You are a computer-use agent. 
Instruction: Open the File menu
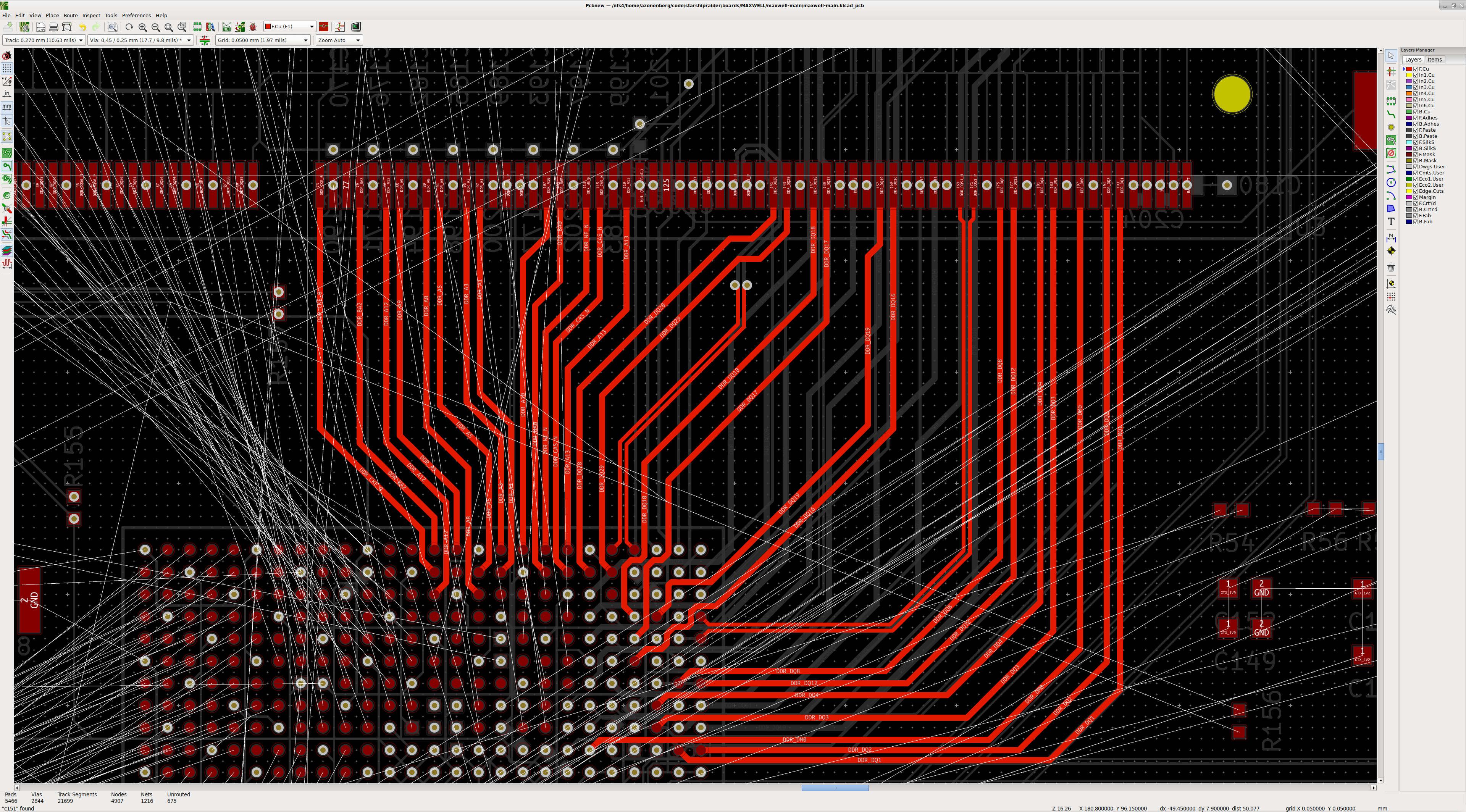[6, 15]
